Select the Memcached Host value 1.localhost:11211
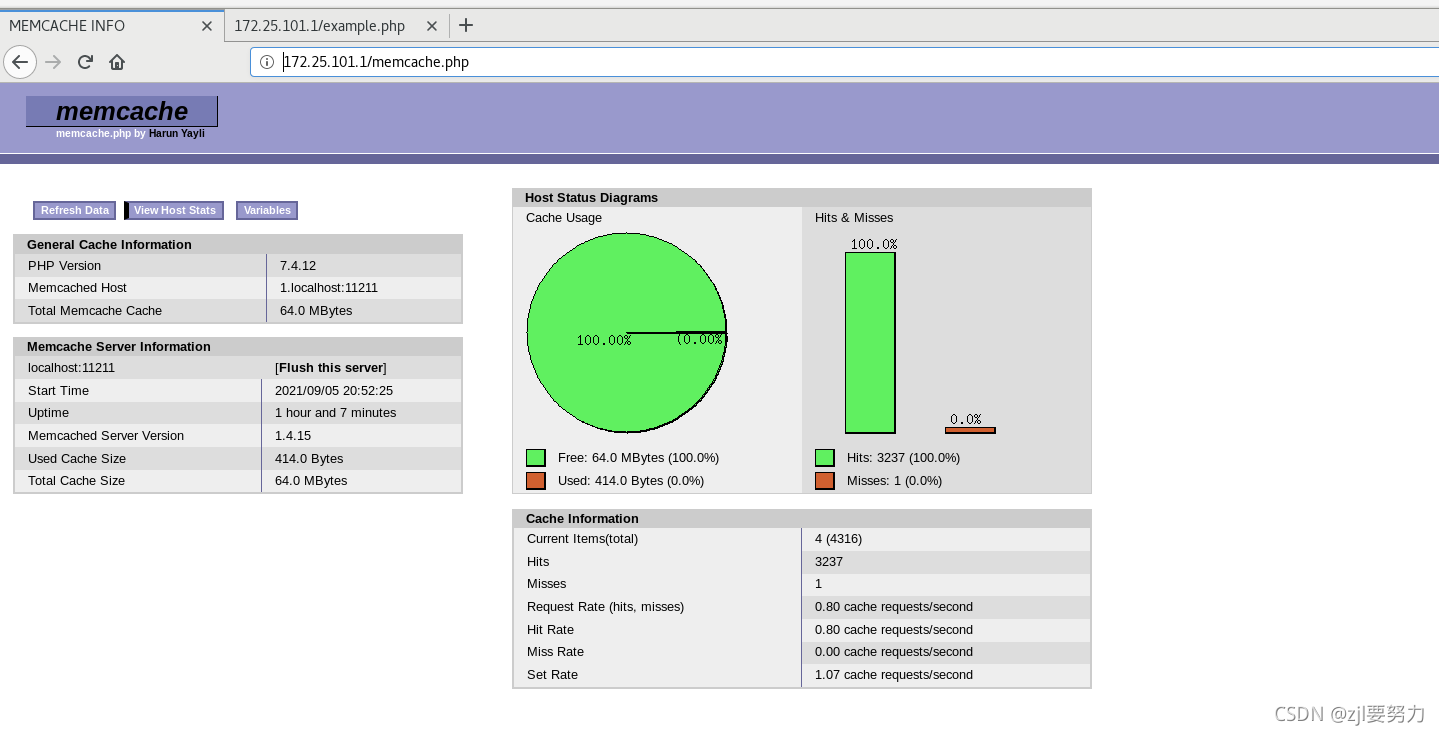The height and width of the screenshot is (735, 1439). click(x=329, y=288)
